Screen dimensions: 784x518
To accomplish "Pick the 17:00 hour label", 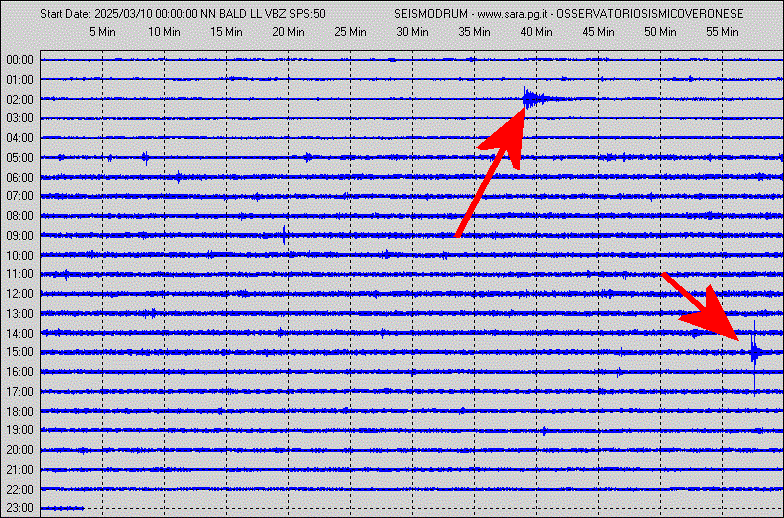I will [x=20, y=392].
